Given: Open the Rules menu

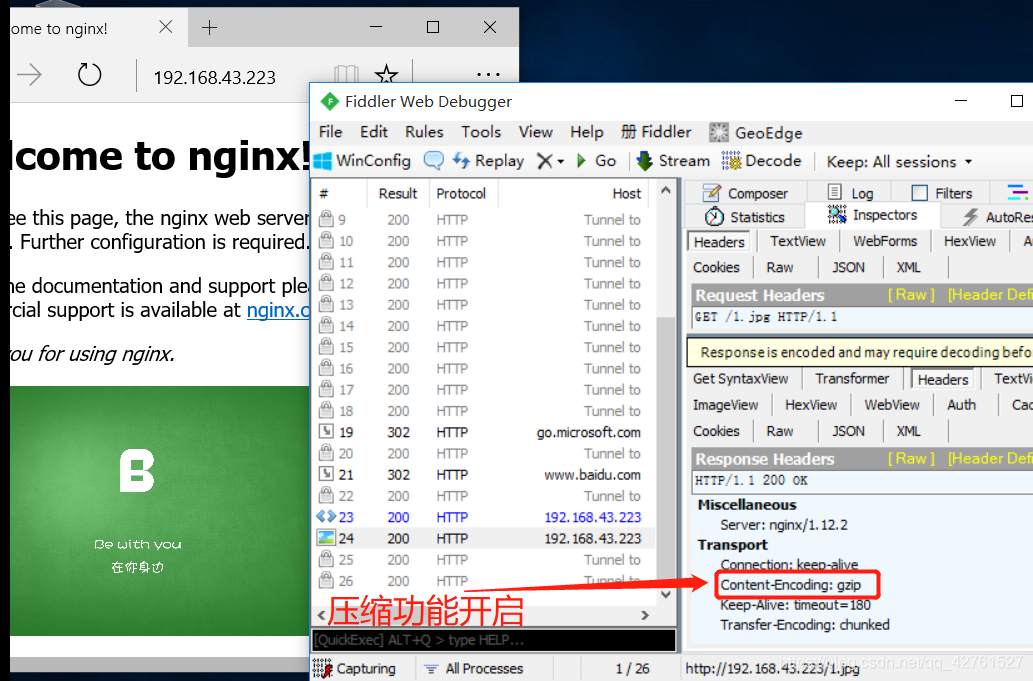Looking at the screenshot, I should point(424,132).
